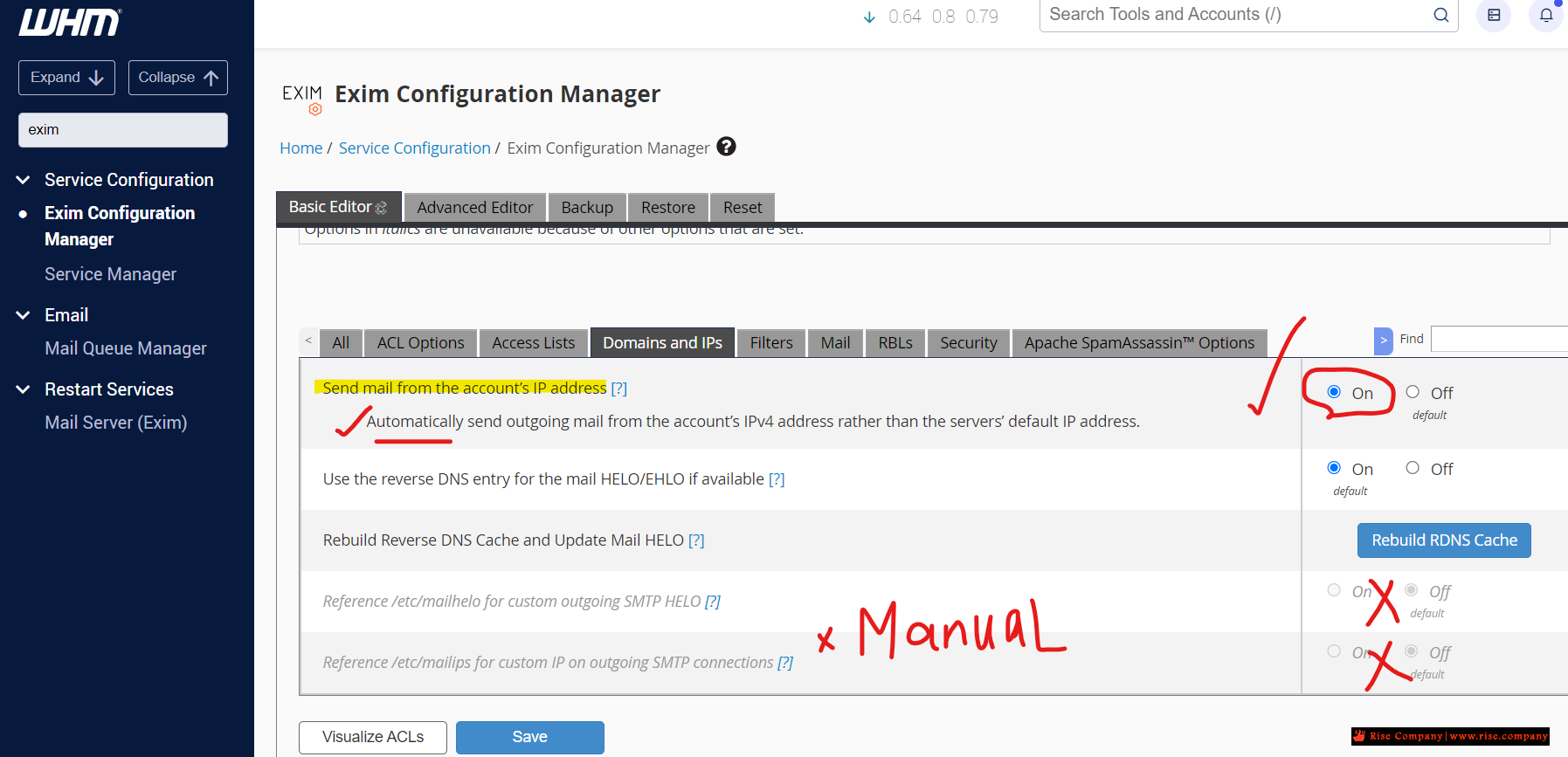Select Domains and IPs tab
This screenshot has height=757, width=1568.
point(663,343)
